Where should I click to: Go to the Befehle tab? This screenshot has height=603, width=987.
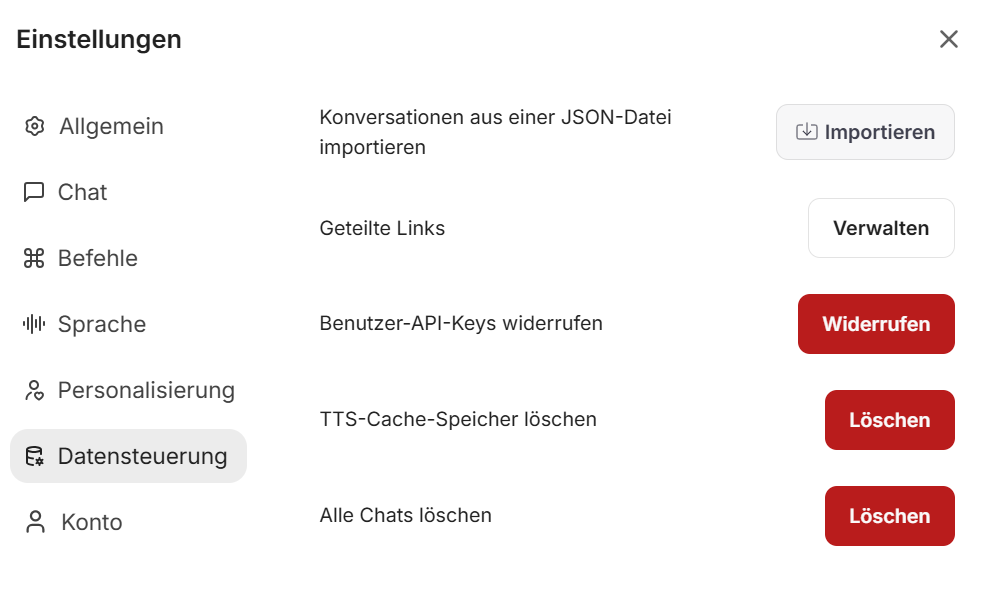(98, 258)
